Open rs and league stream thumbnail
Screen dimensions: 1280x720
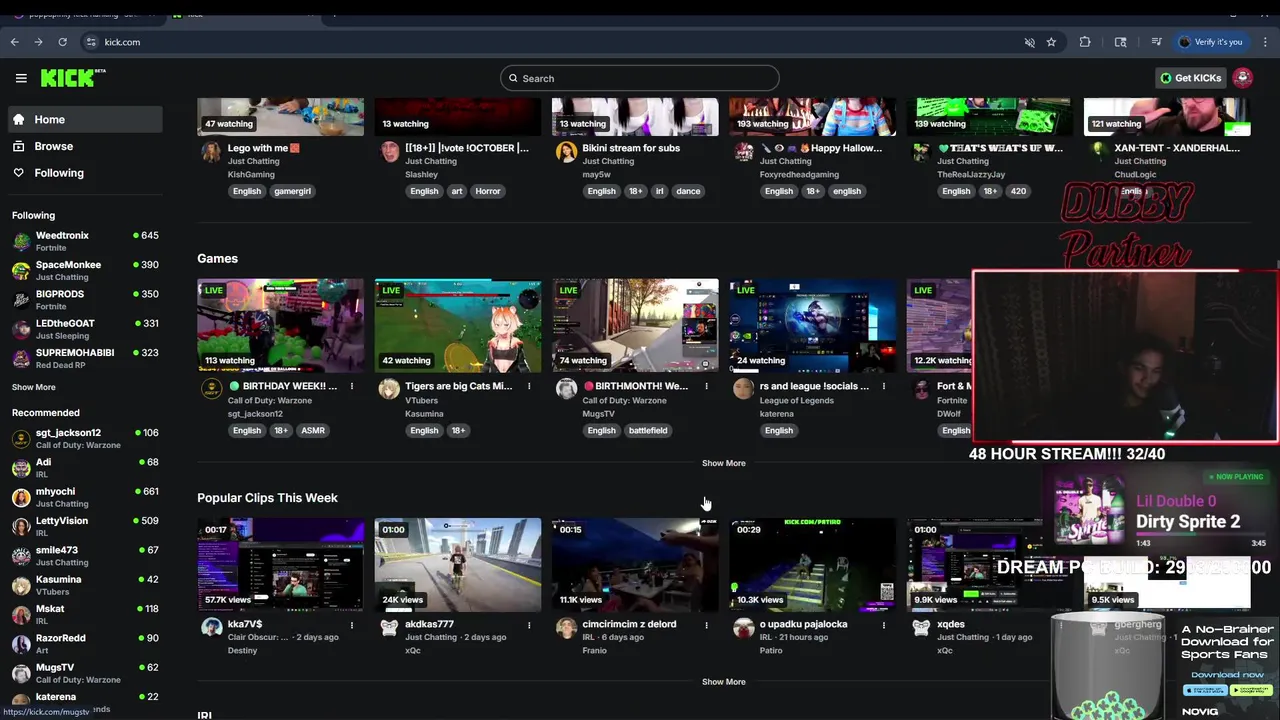tap(812, 325)
